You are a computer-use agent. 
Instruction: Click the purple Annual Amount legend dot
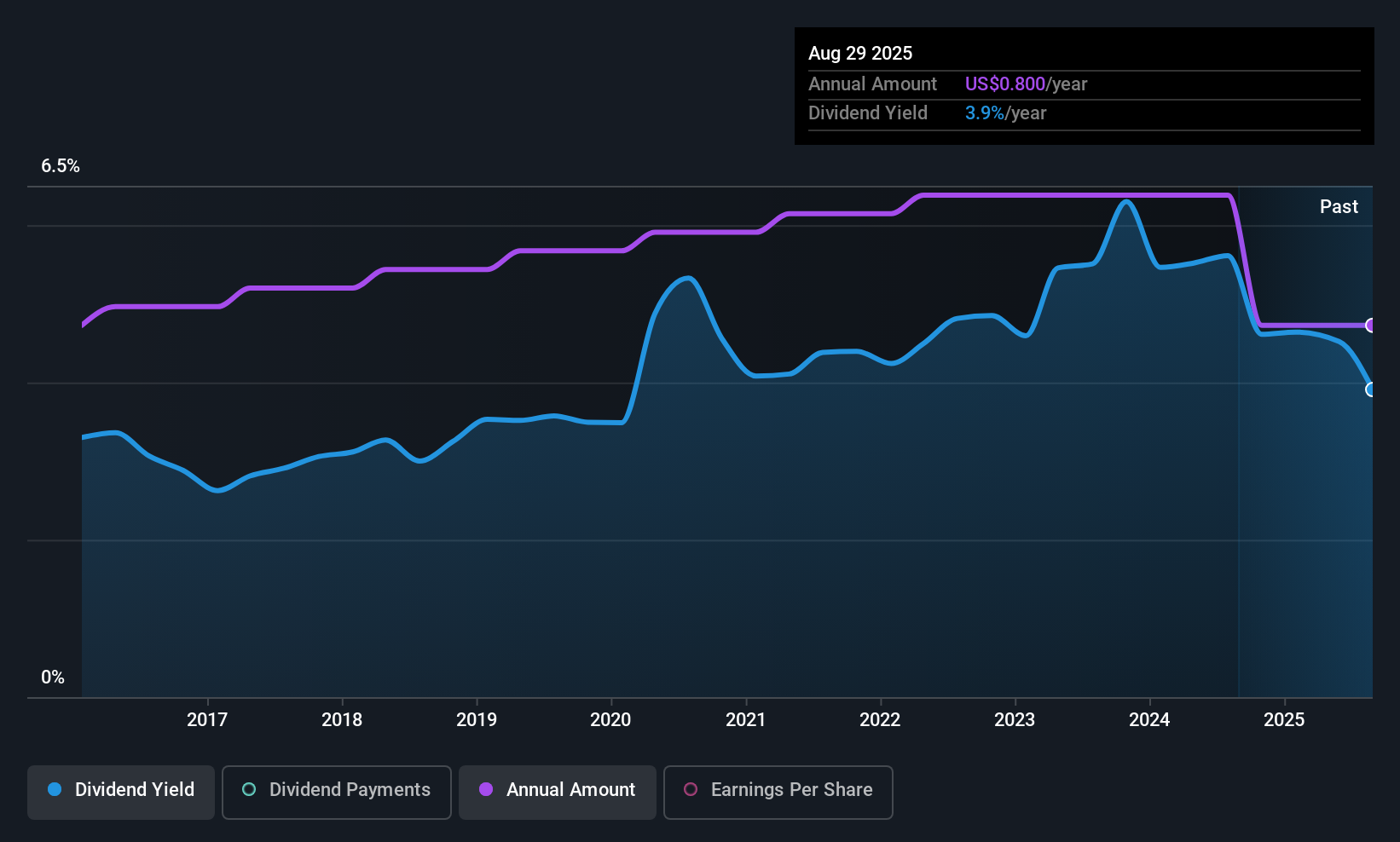[x=485, y=790]
